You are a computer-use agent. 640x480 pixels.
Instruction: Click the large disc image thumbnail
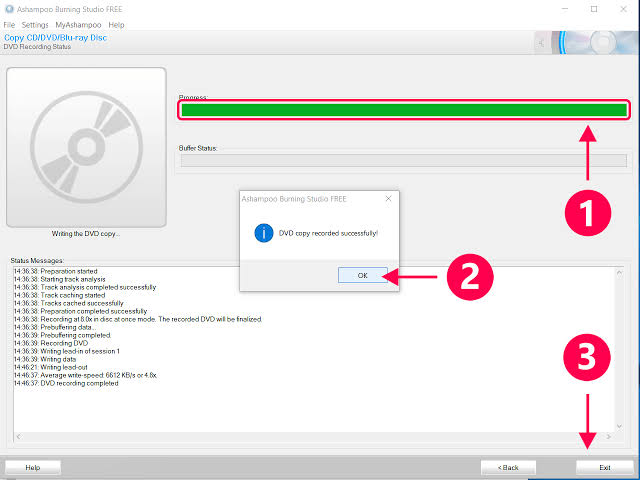click(x=86, y=147)
